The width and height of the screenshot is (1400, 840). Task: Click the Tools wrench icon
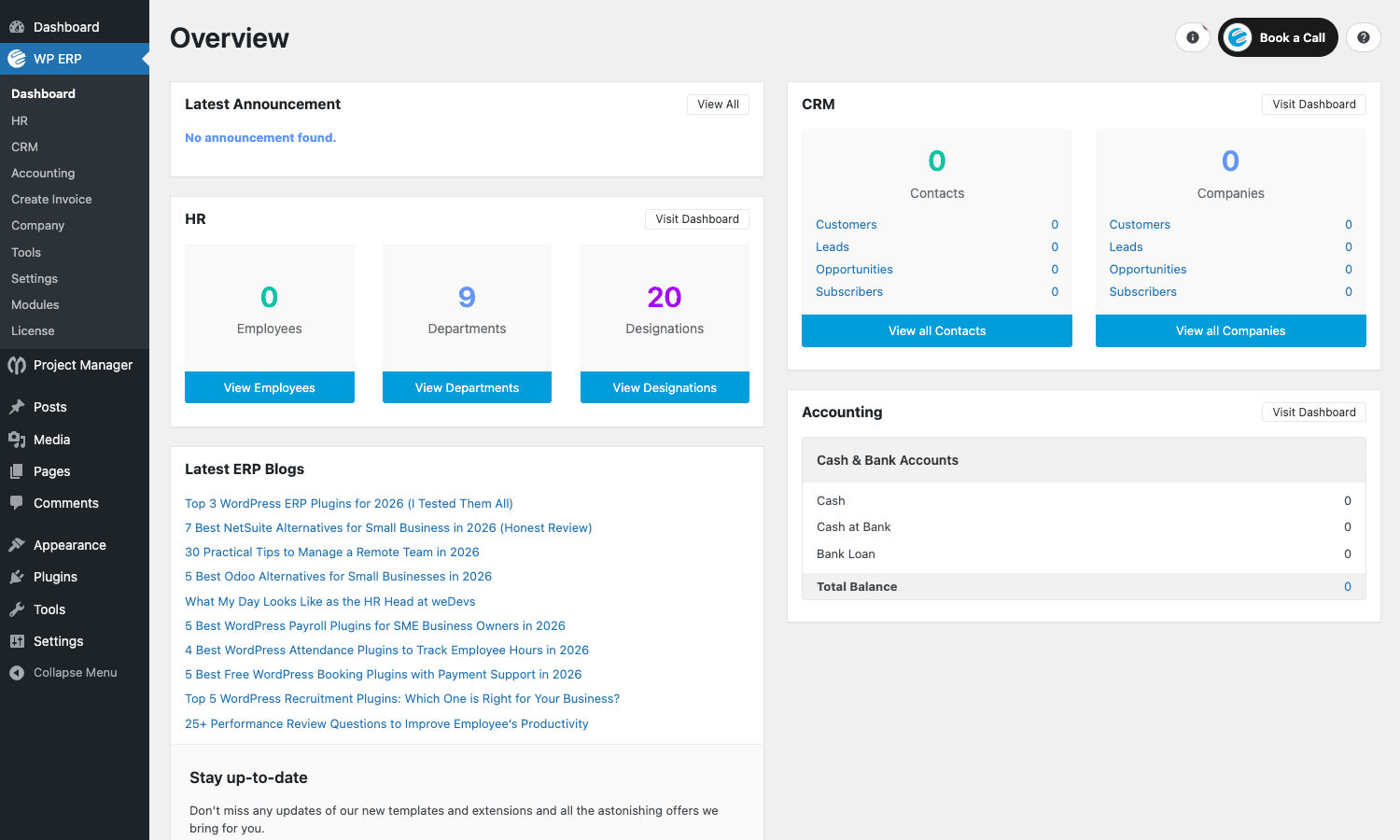coord(17,609)
